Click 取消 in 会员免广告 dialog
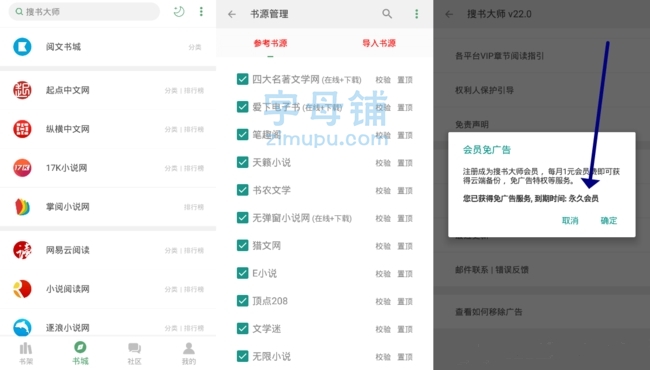 pyautogui.click(x=570, y=221)
